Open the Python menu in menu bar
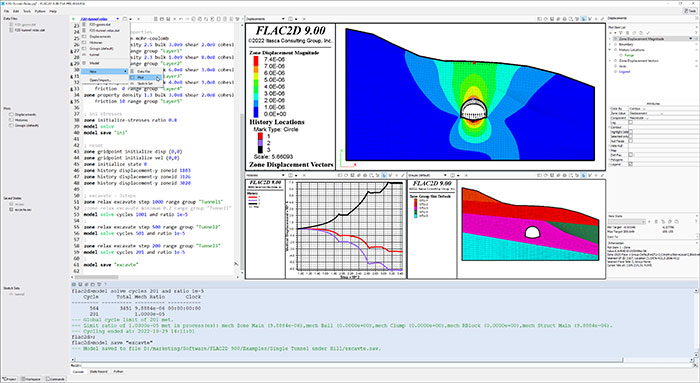Screen dimensions: 700x383 40,11
